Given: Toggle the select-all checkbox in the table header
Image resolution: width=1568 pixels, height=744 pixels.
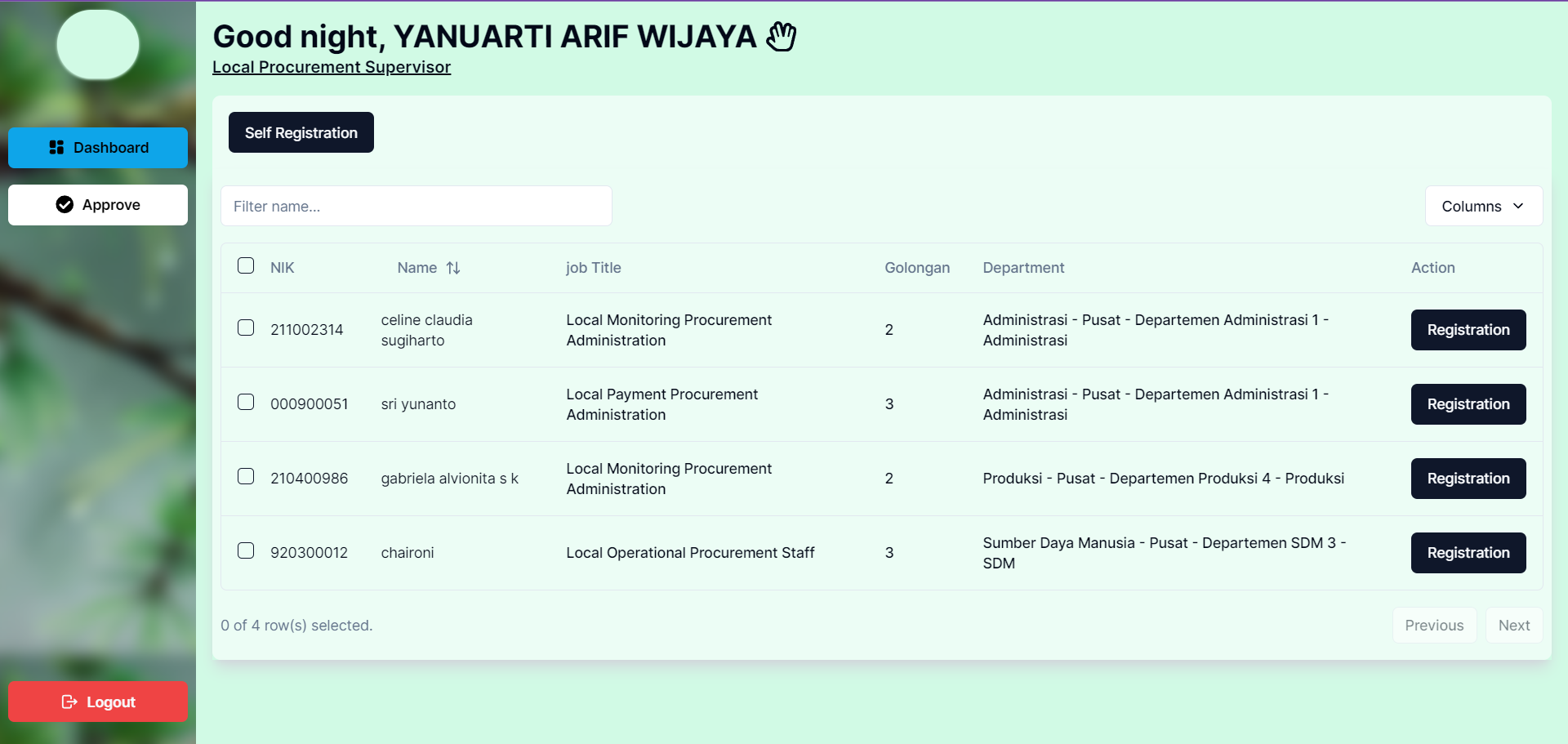Looking at the screenshot, I should click(x=246, y=265).
